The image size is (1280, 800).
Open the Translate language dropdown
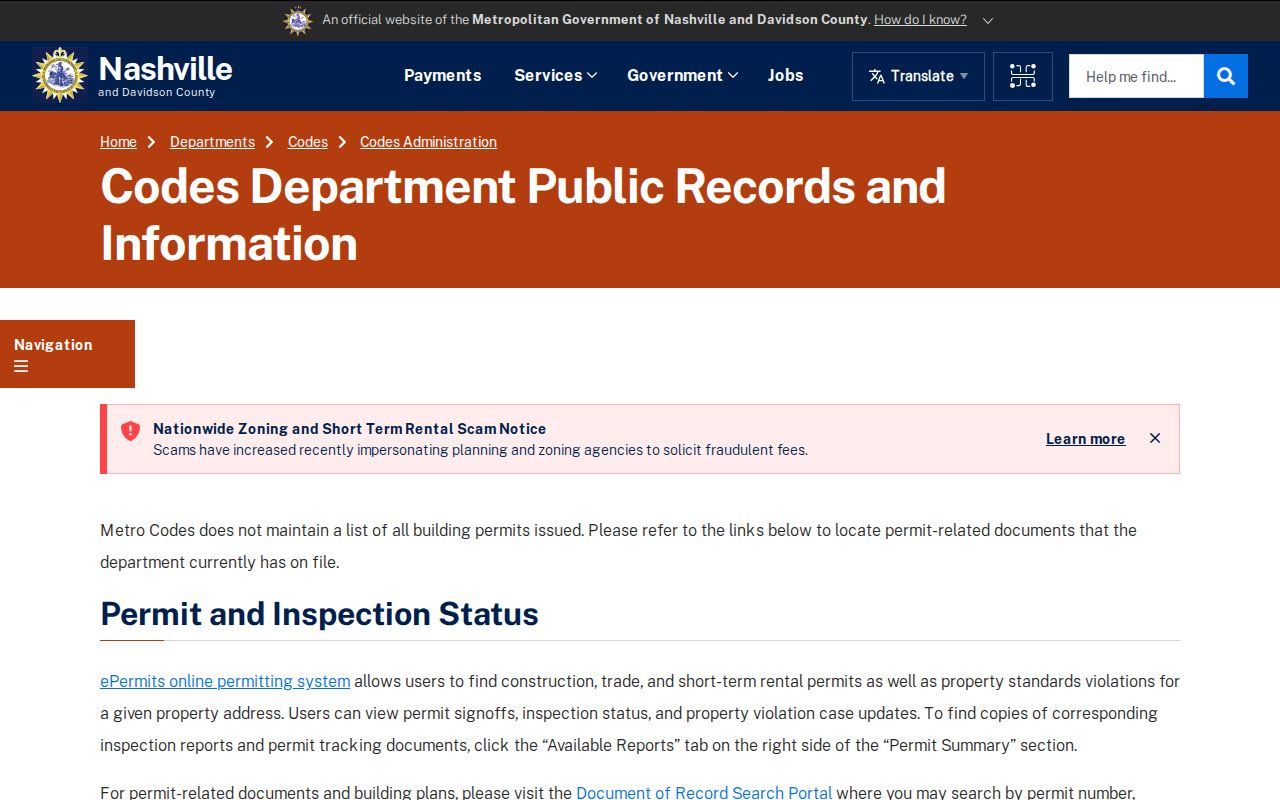pos(918,76)
